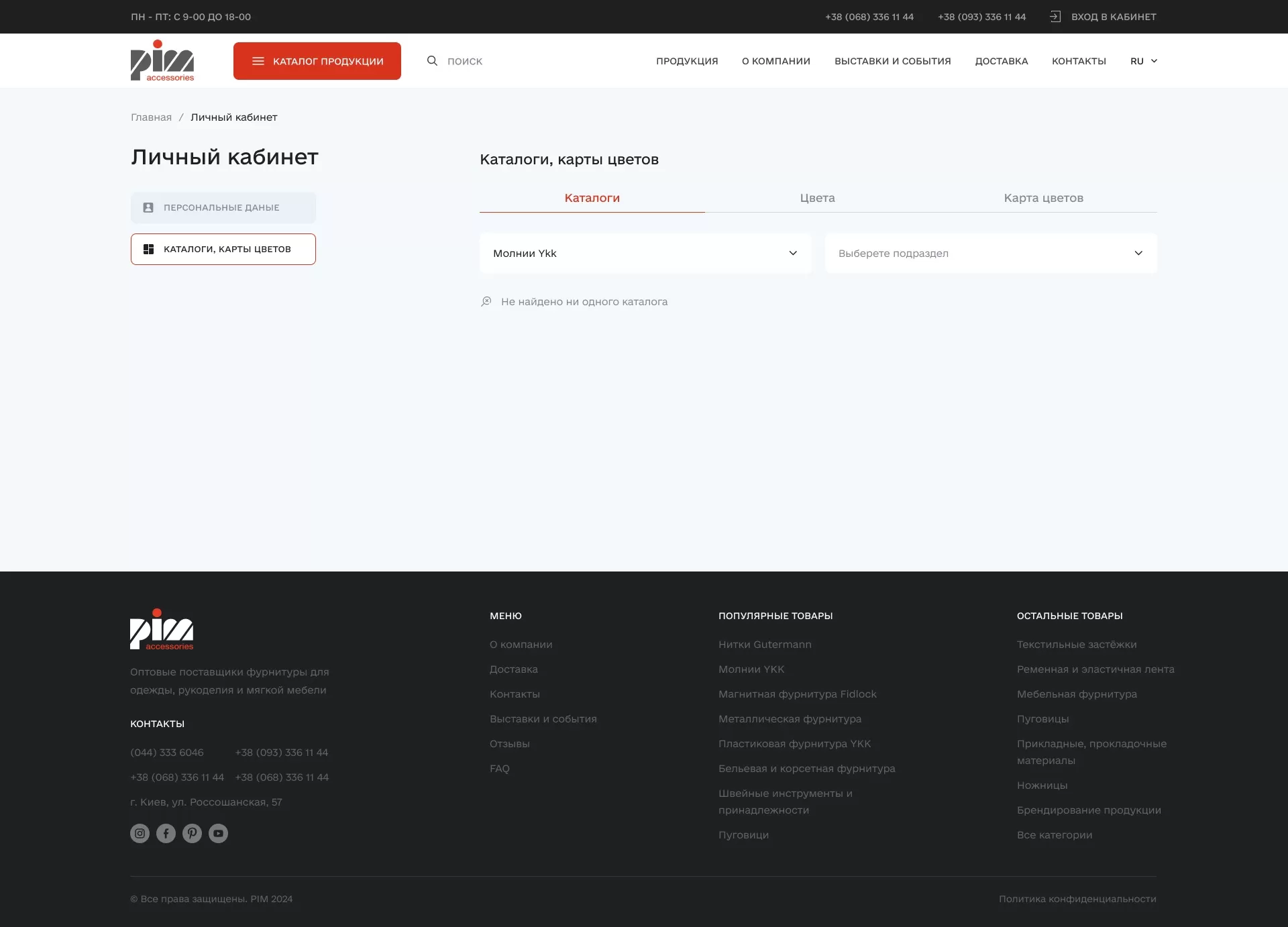The width and height of the screenshot is (1288, 927).
Task: Switch to the Карта цветов tab
Action: tap(1043, 198)
